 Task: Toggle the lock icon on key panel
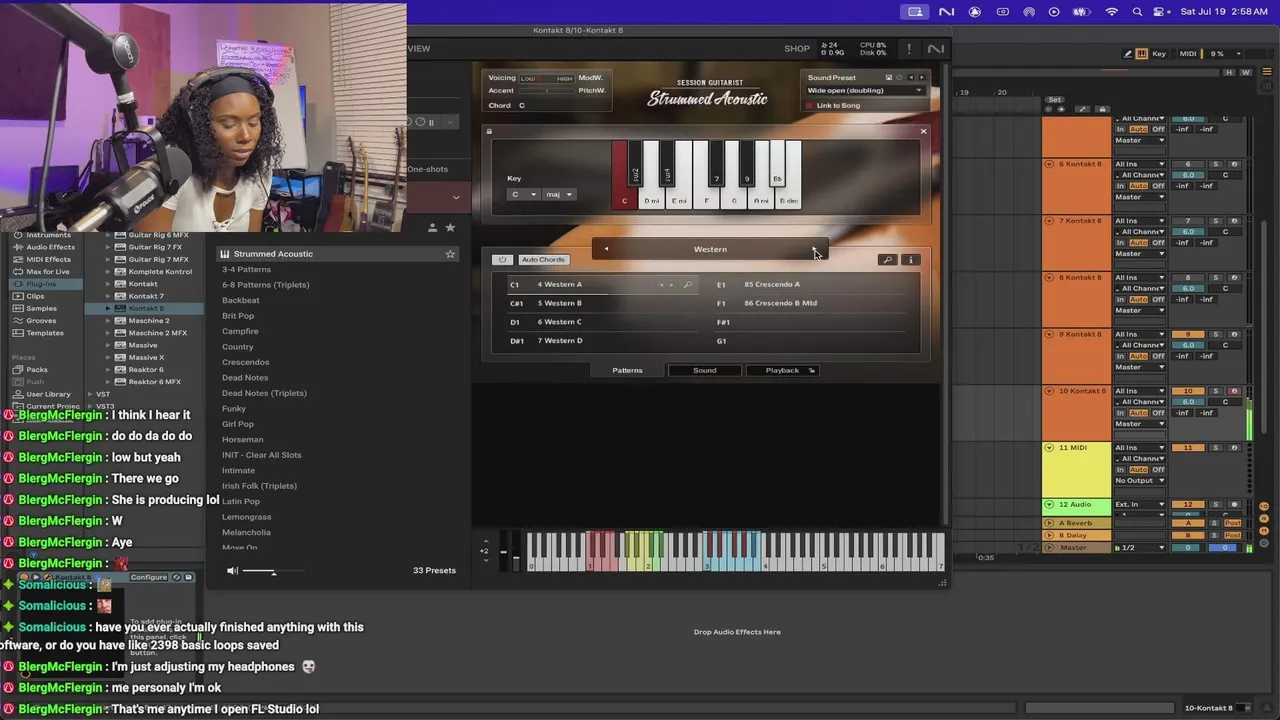pos(489,131)
